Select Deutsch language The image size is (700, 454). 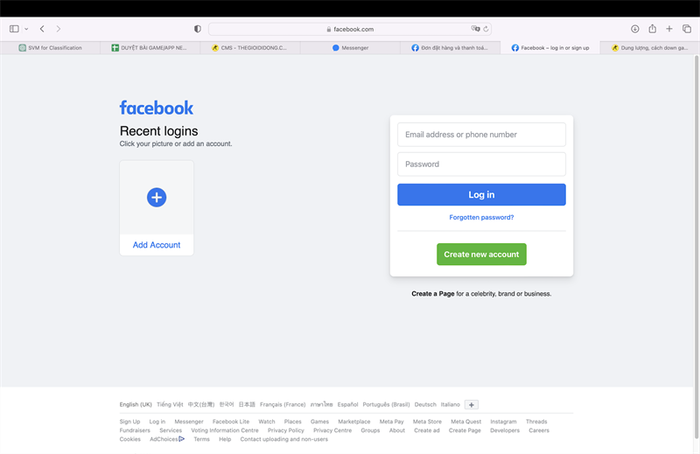[x=425, y=404]
